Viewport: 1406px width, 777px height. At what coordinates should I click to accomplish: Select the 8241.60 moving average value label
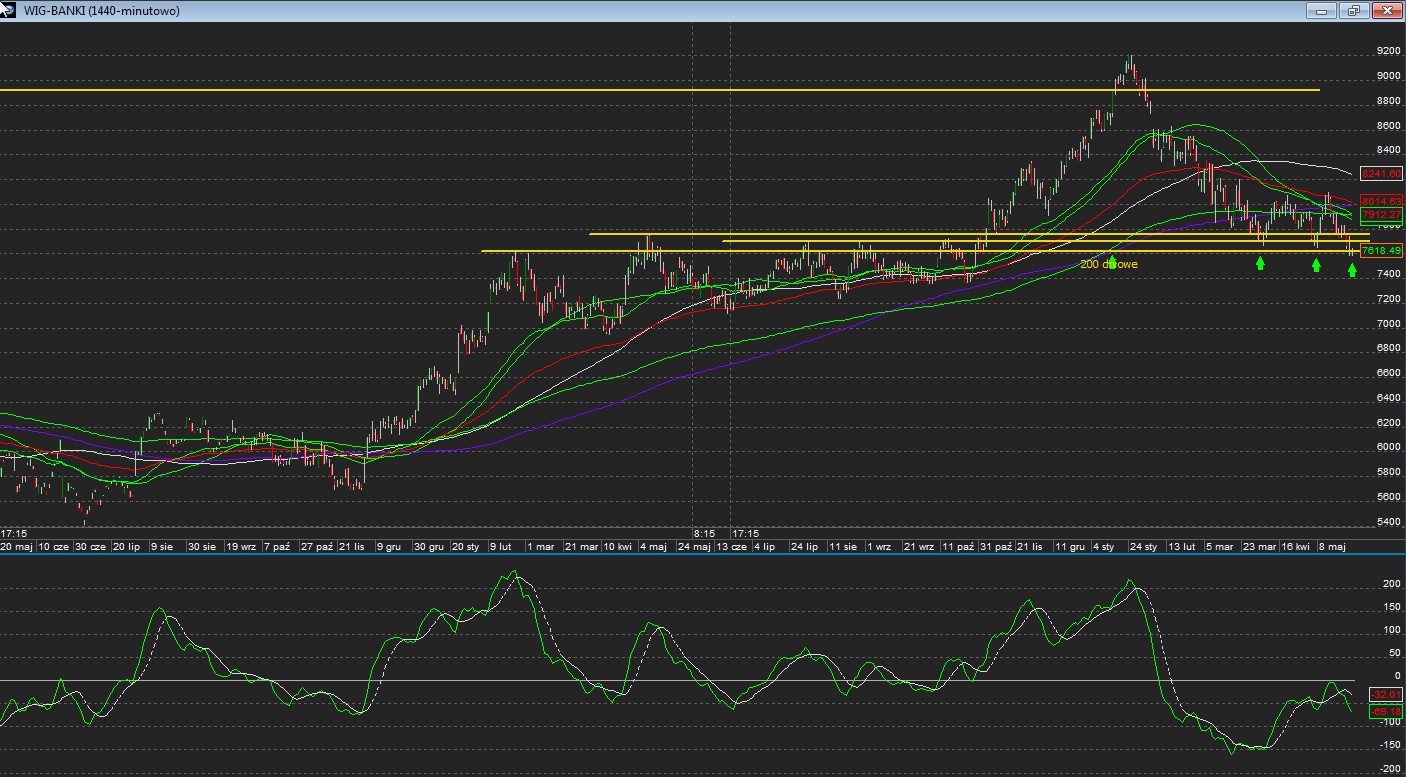(1381, 173)
